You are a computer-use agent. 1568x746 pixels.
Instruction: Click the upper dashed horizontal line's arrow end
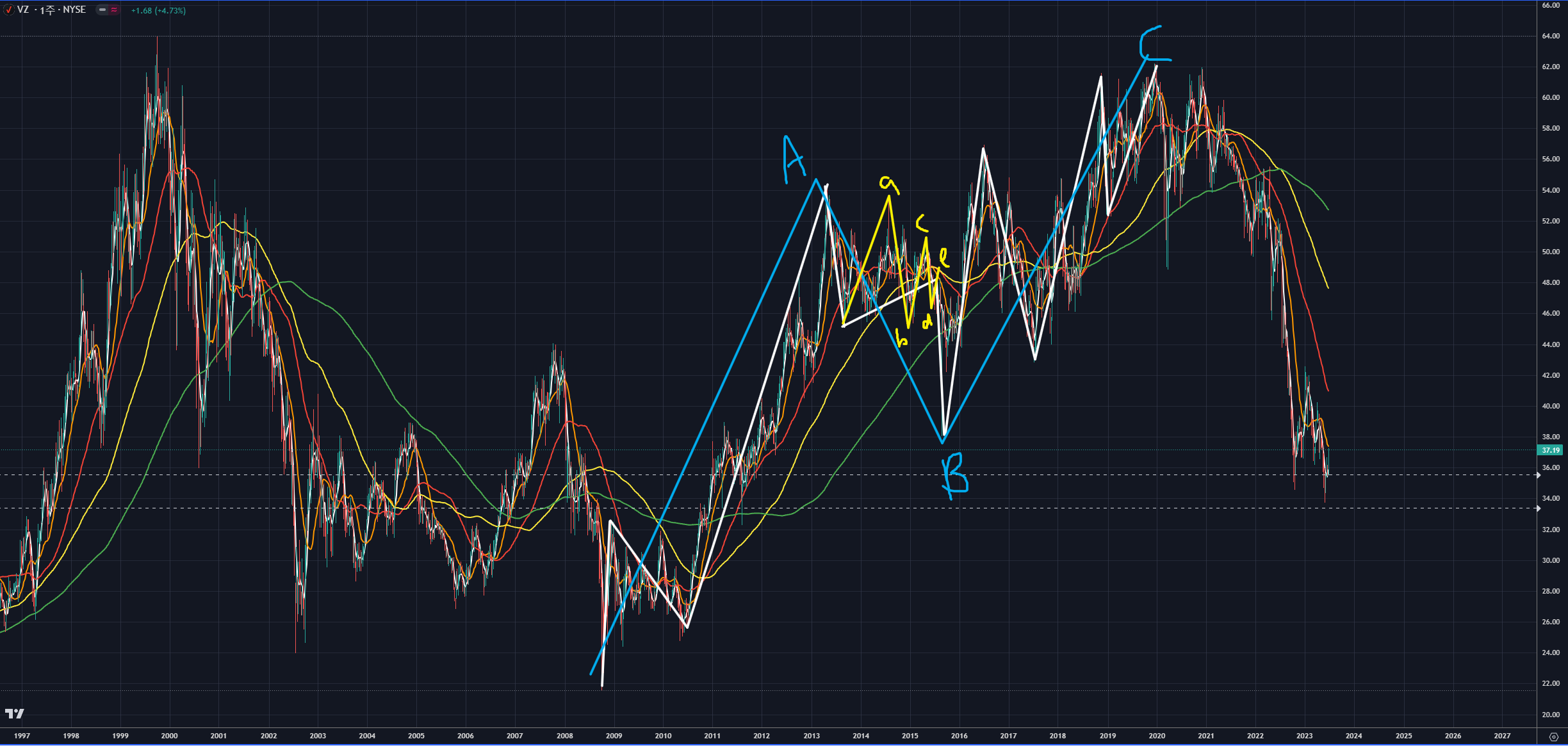pyautogui.click(x=1539, y=475)
